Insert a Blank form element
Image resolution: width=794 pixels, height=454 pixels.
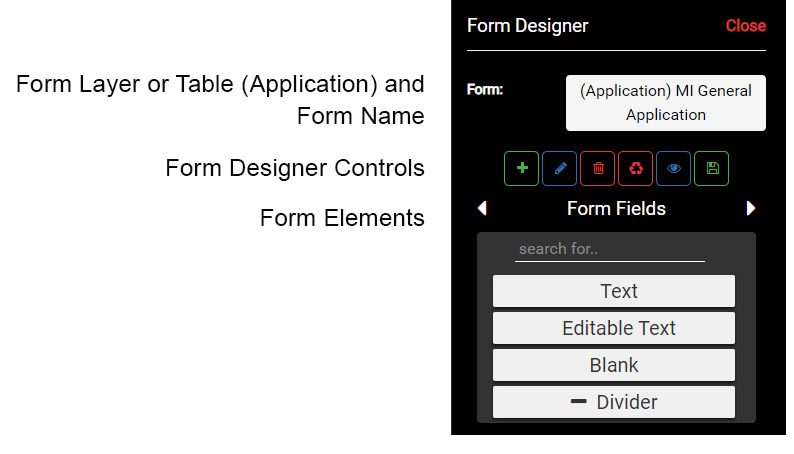pos(613,365)
